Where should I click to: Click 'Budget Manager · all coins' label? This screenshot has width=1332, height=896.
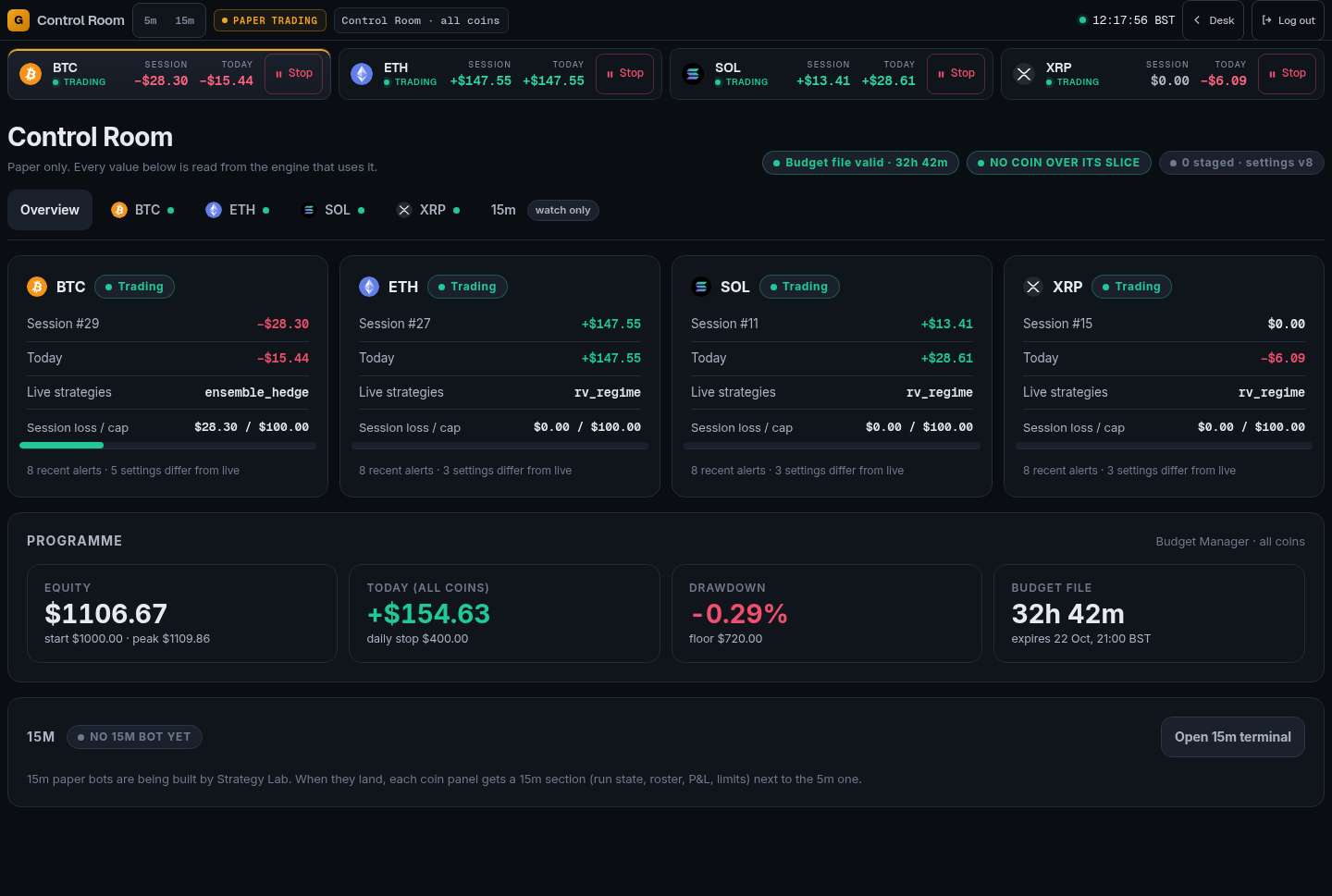[x=1230, y=542]
